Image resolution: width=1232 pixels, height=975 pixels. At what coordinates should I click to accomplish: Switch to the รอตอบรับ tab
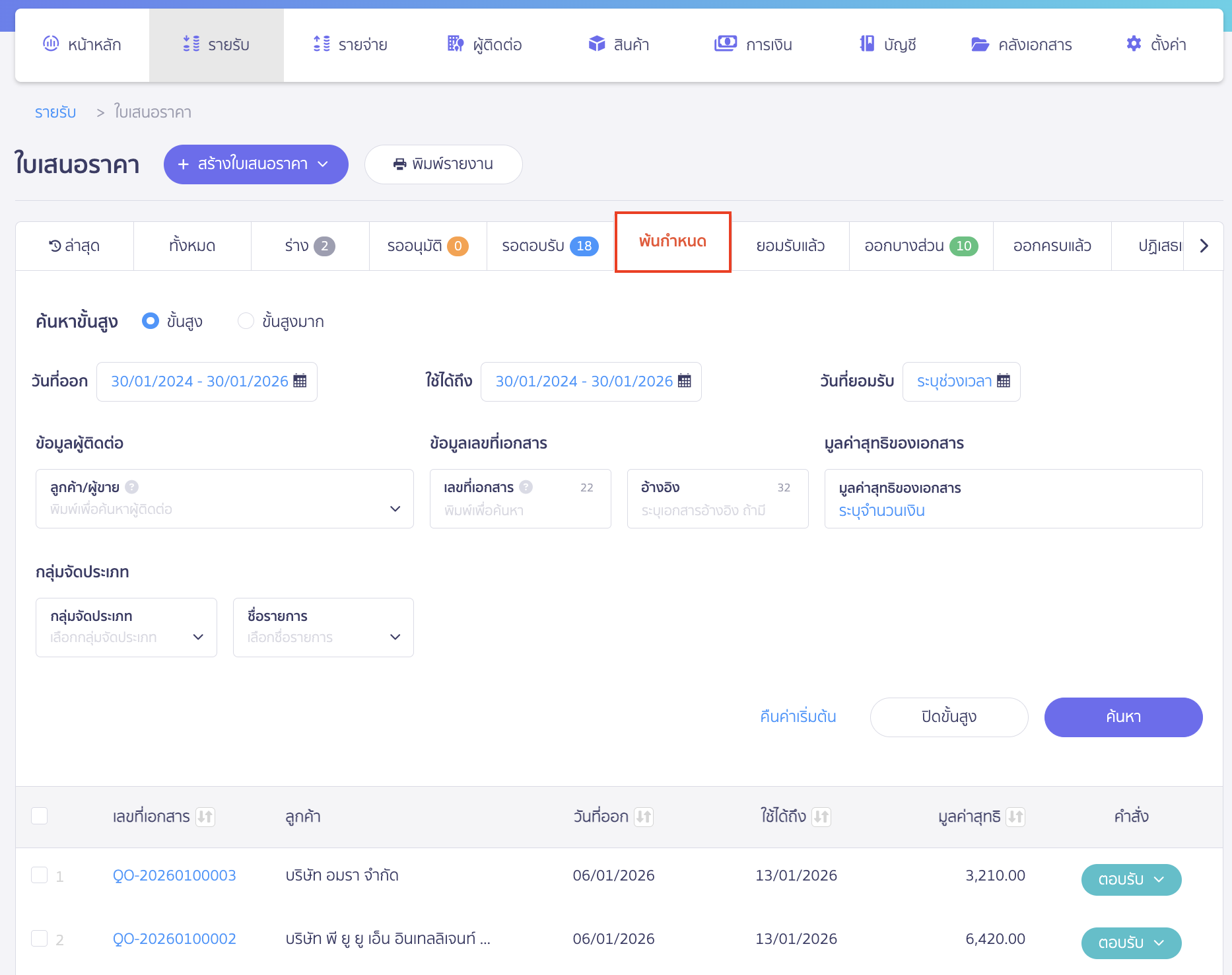(x=549, y=246)
